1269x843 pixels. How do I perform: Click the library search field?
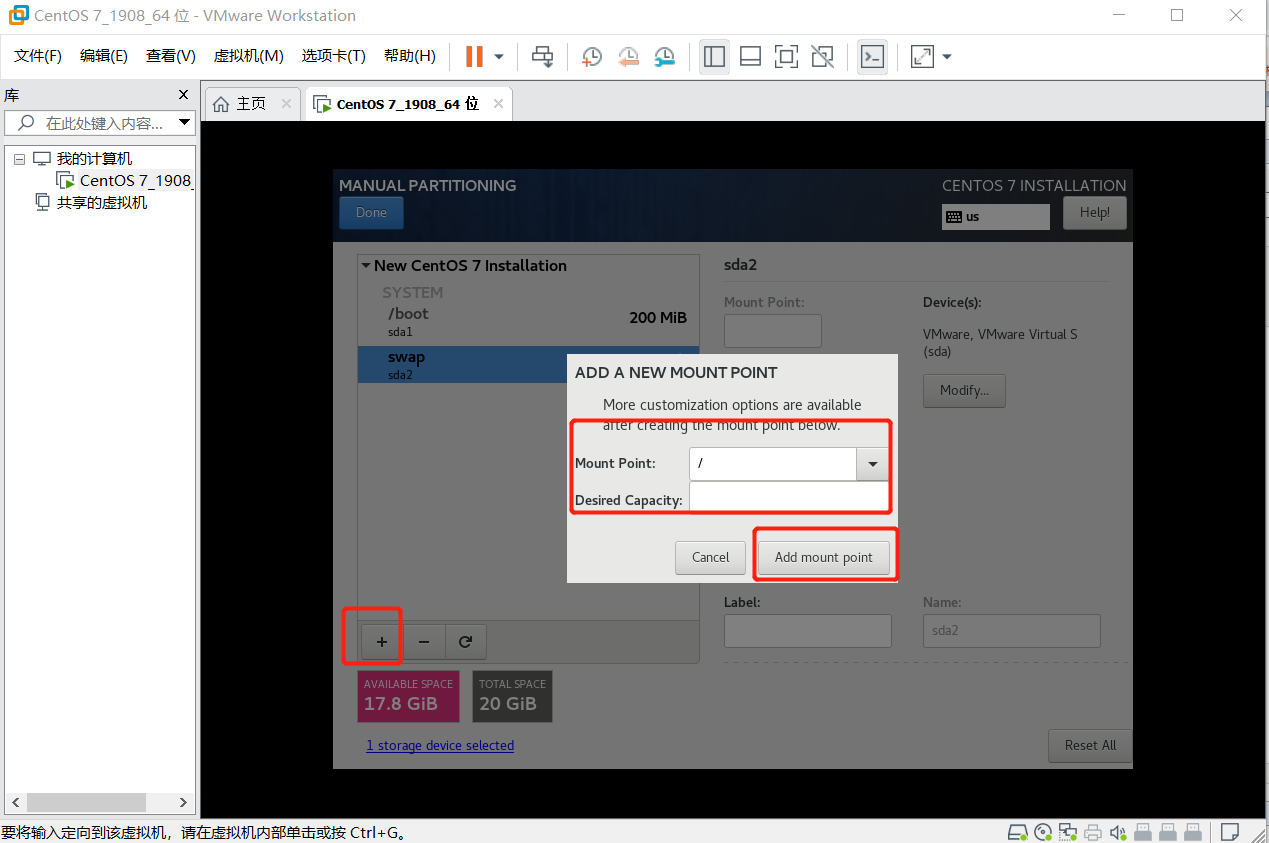100,123
